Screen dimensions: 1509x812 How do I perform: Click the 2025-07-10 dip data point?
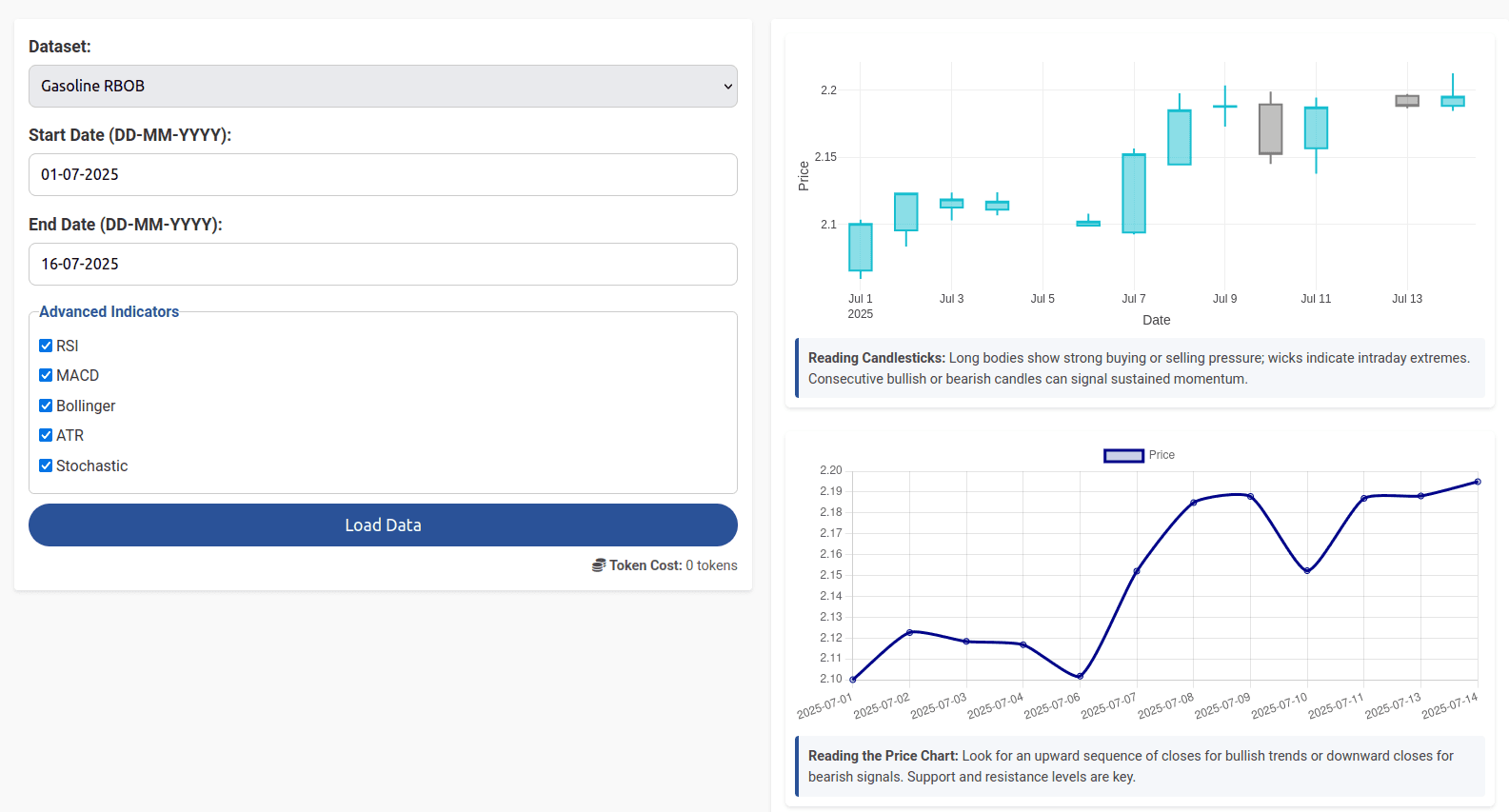(1307, 570)
